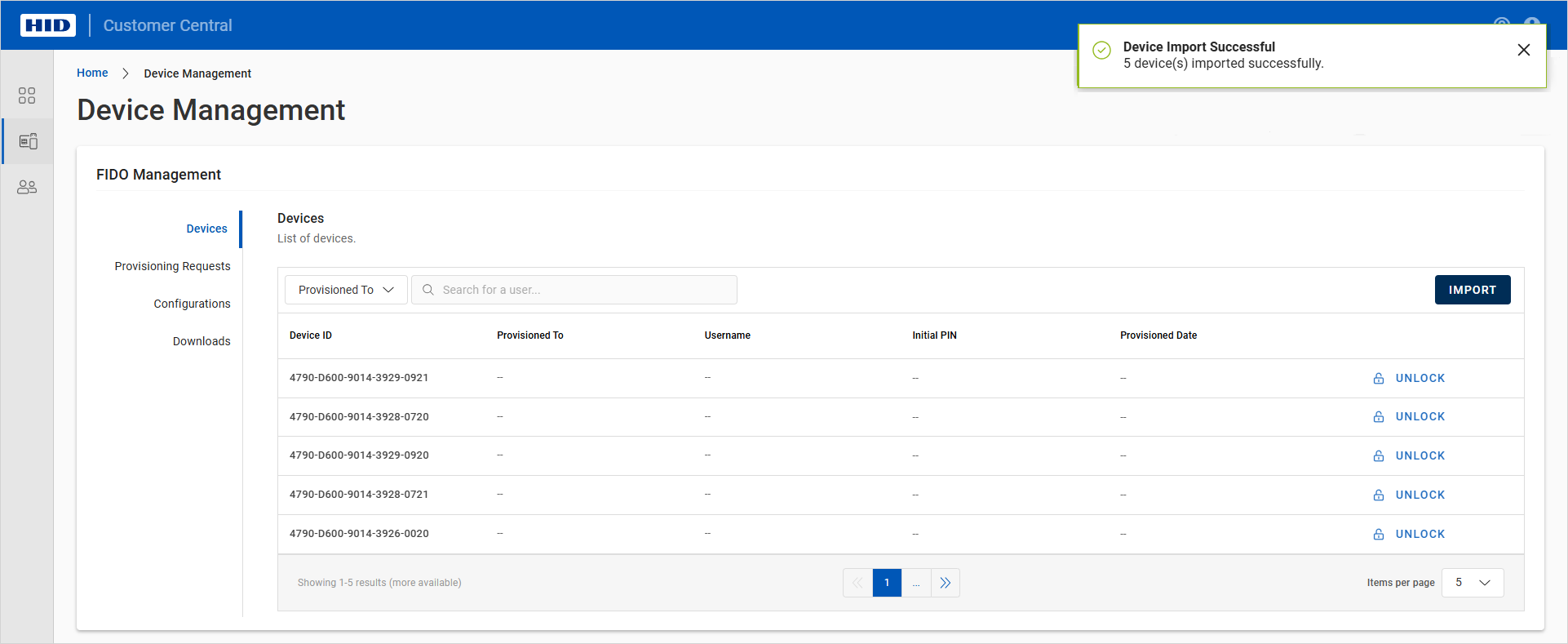Click the HID logo
The width and height of the screenshot is (1568, 644).
point(48,25)
